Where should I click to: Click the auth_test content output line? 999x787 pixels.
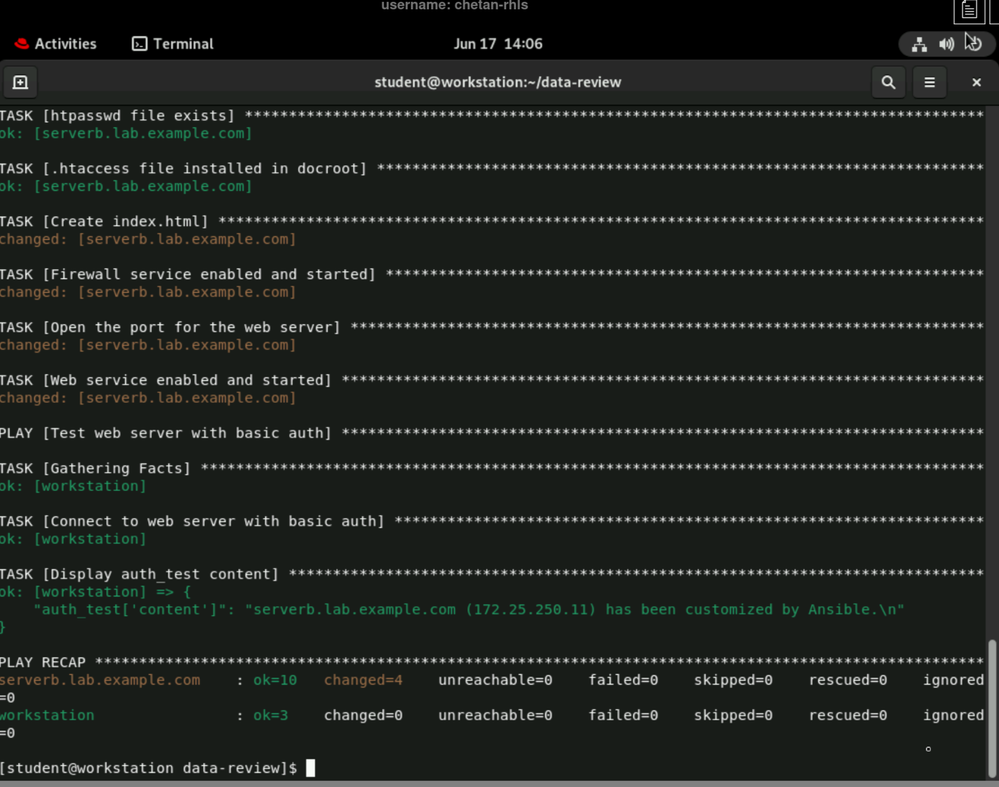[x=468, y=609]
